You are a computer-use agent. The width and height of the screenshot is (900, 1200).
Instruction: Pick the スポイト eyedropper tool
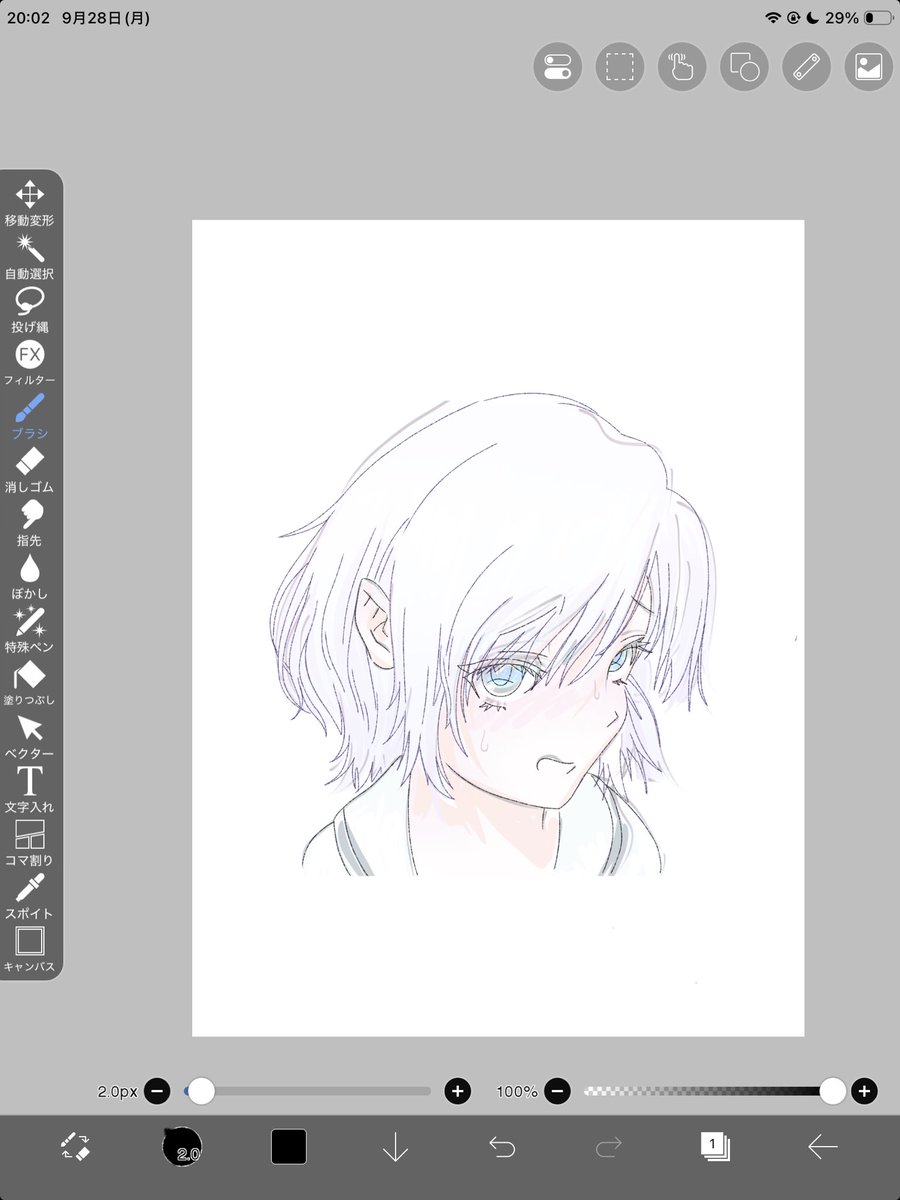tap(30, 897)
